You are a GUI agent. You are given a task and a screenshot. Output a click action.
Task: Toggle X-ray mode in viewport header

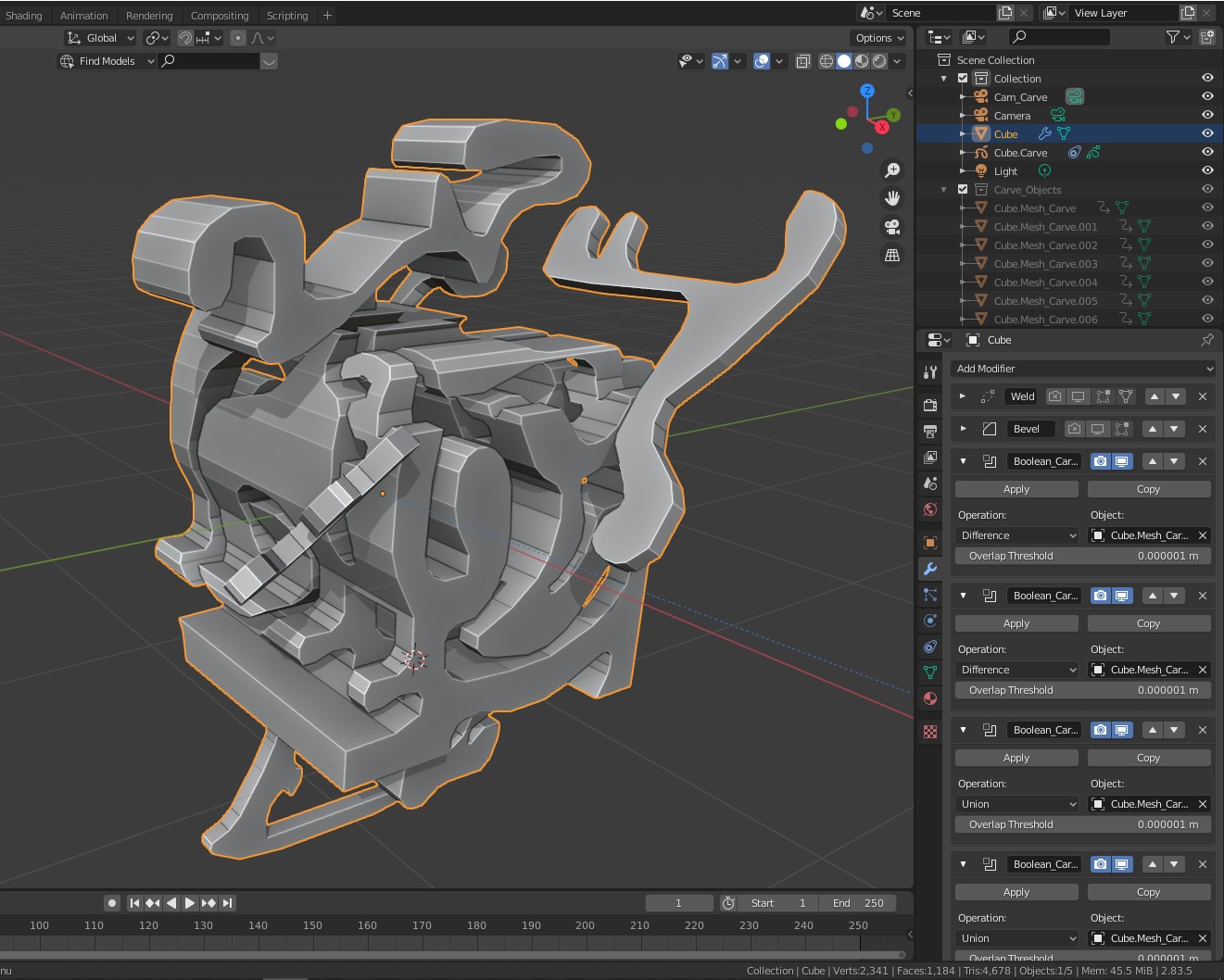tap(802, 61)
